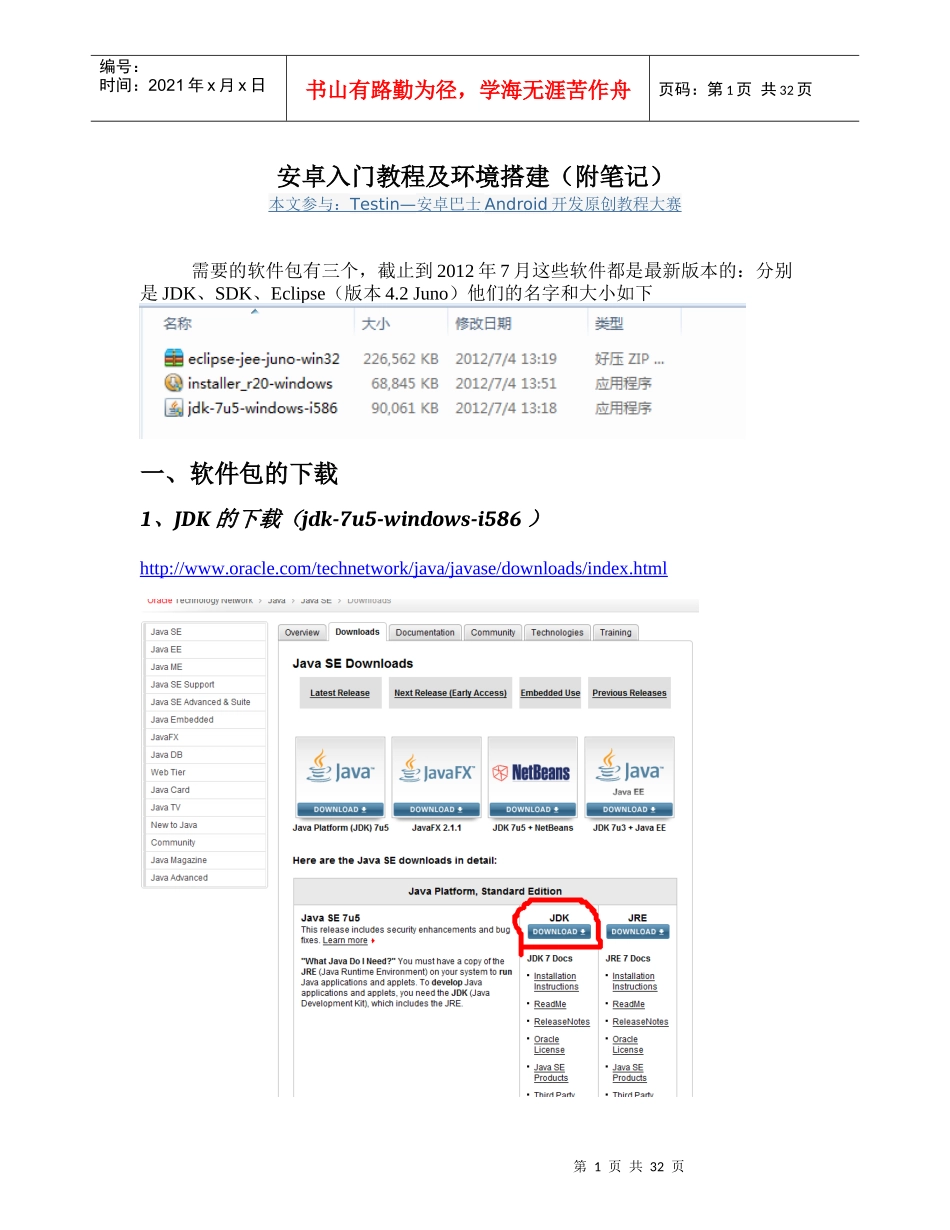Open JRE 7 Docs Installation Instructions

pos(634,981)
